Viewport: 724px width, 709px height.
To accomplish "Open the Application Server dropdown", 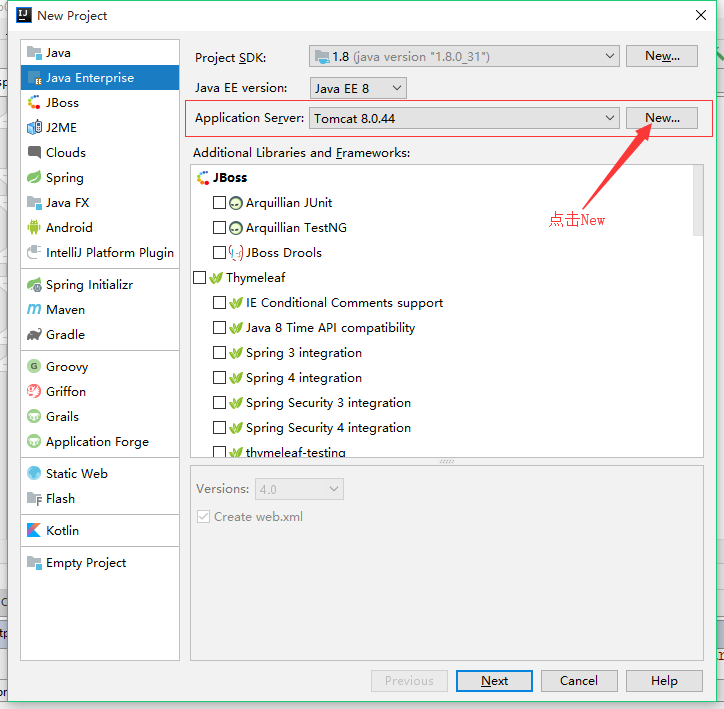I will coord(464,118).
